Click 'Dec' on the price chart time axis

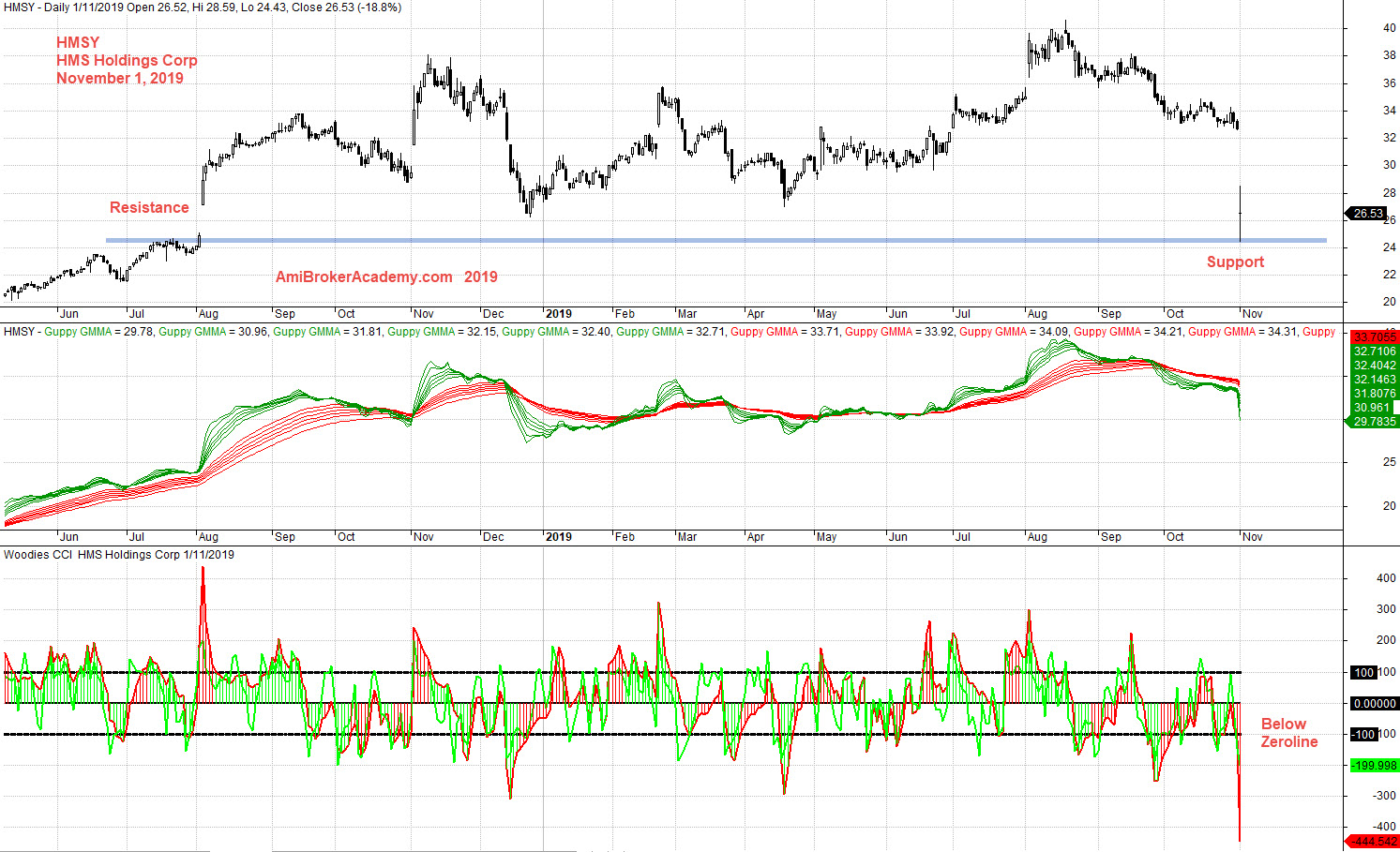tap(493, 314)
